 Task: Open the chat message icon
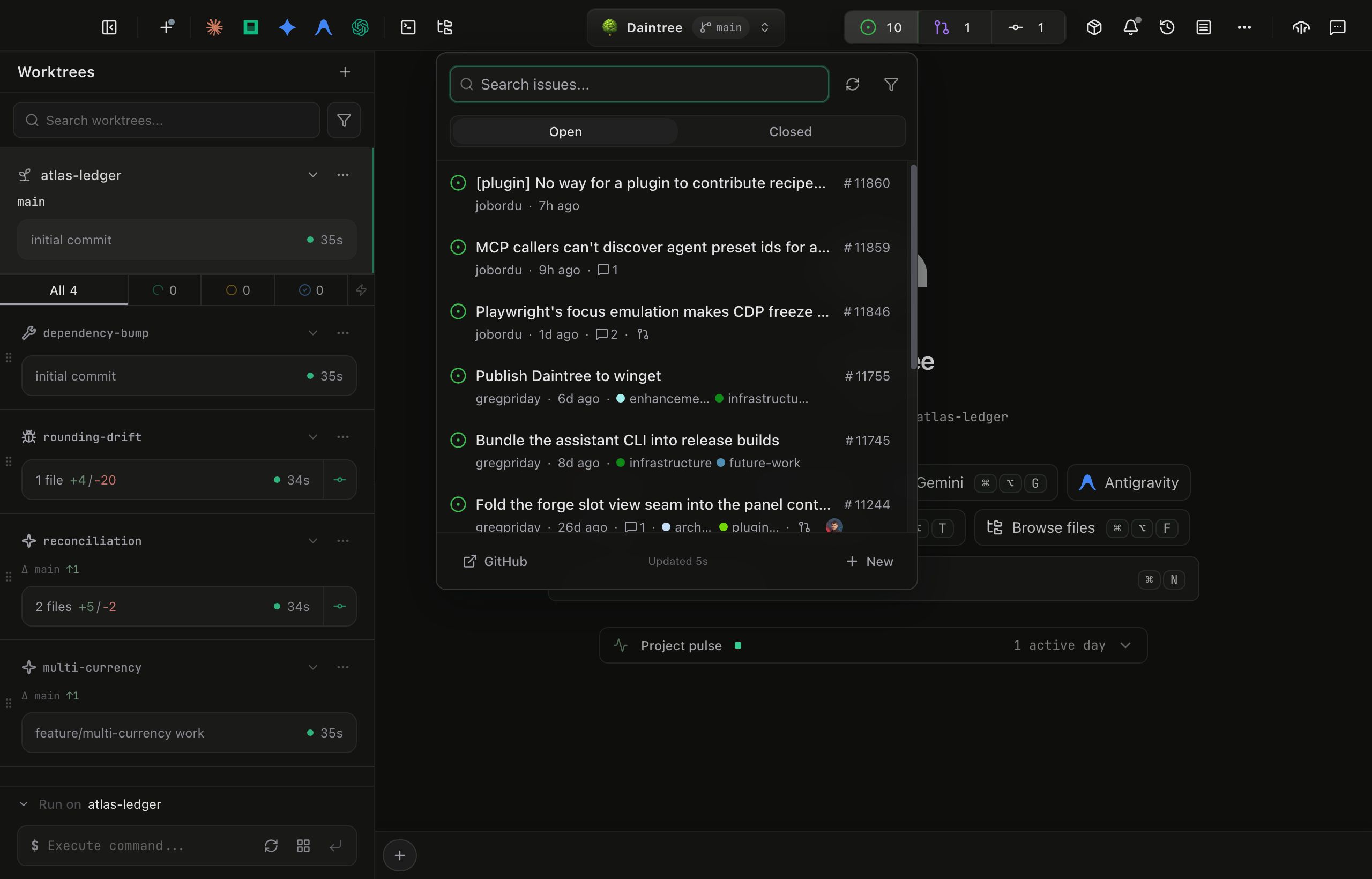coord(1337,27)
